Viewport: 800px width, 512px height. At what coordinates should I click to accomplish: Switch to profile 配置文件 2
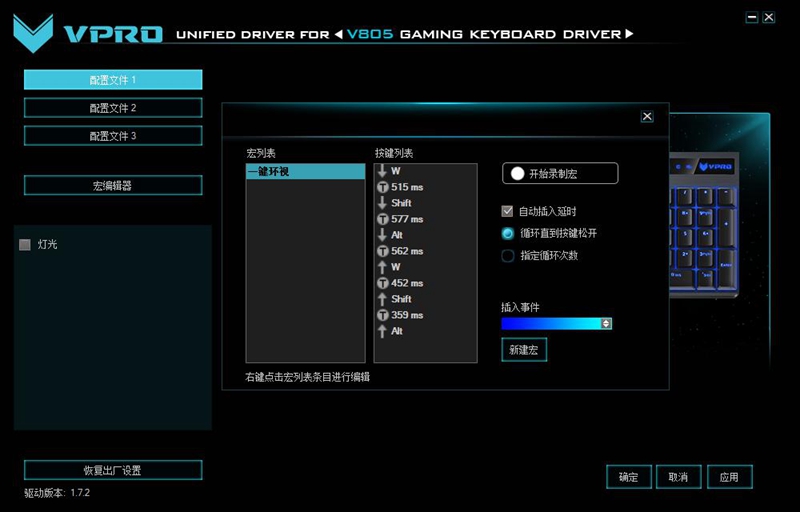click(x=113, y=108)
